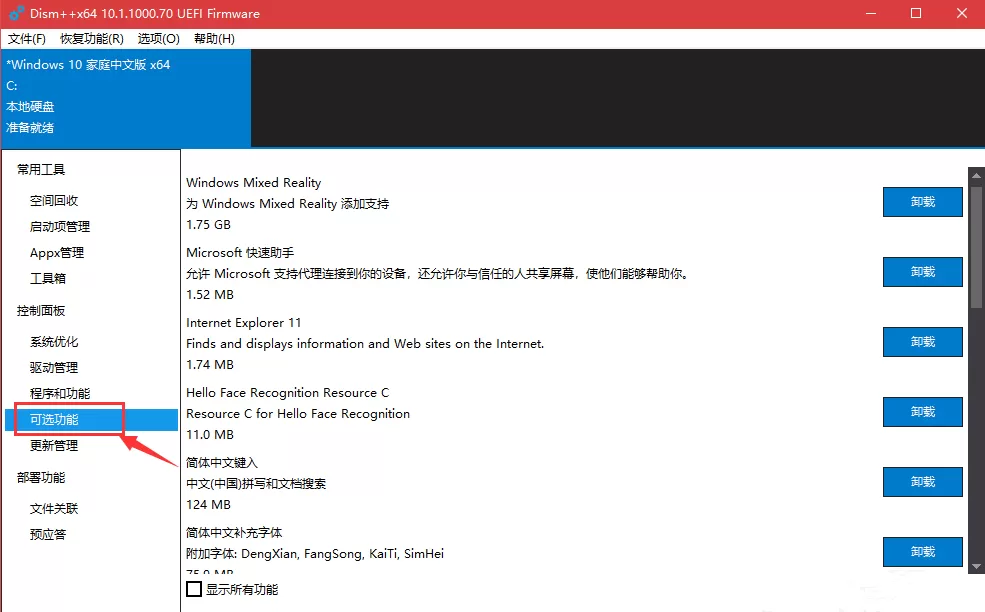Open 程序和功能 in the sidebar

[x=60, y=393]
